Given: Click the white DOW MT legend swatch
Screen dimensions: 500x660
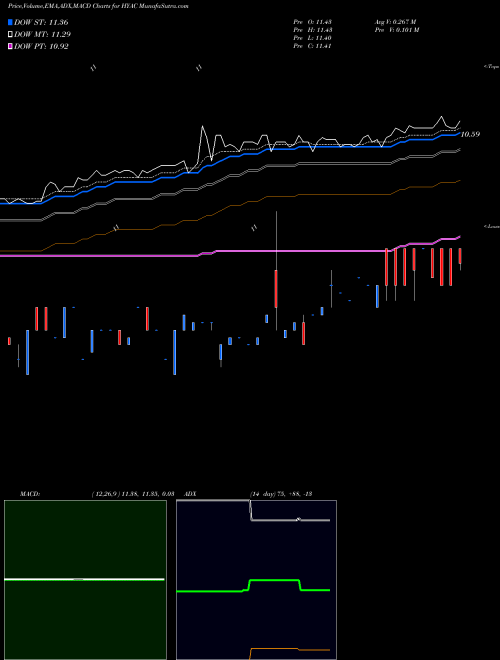Looking at the screenshot, I should (10, 35).
